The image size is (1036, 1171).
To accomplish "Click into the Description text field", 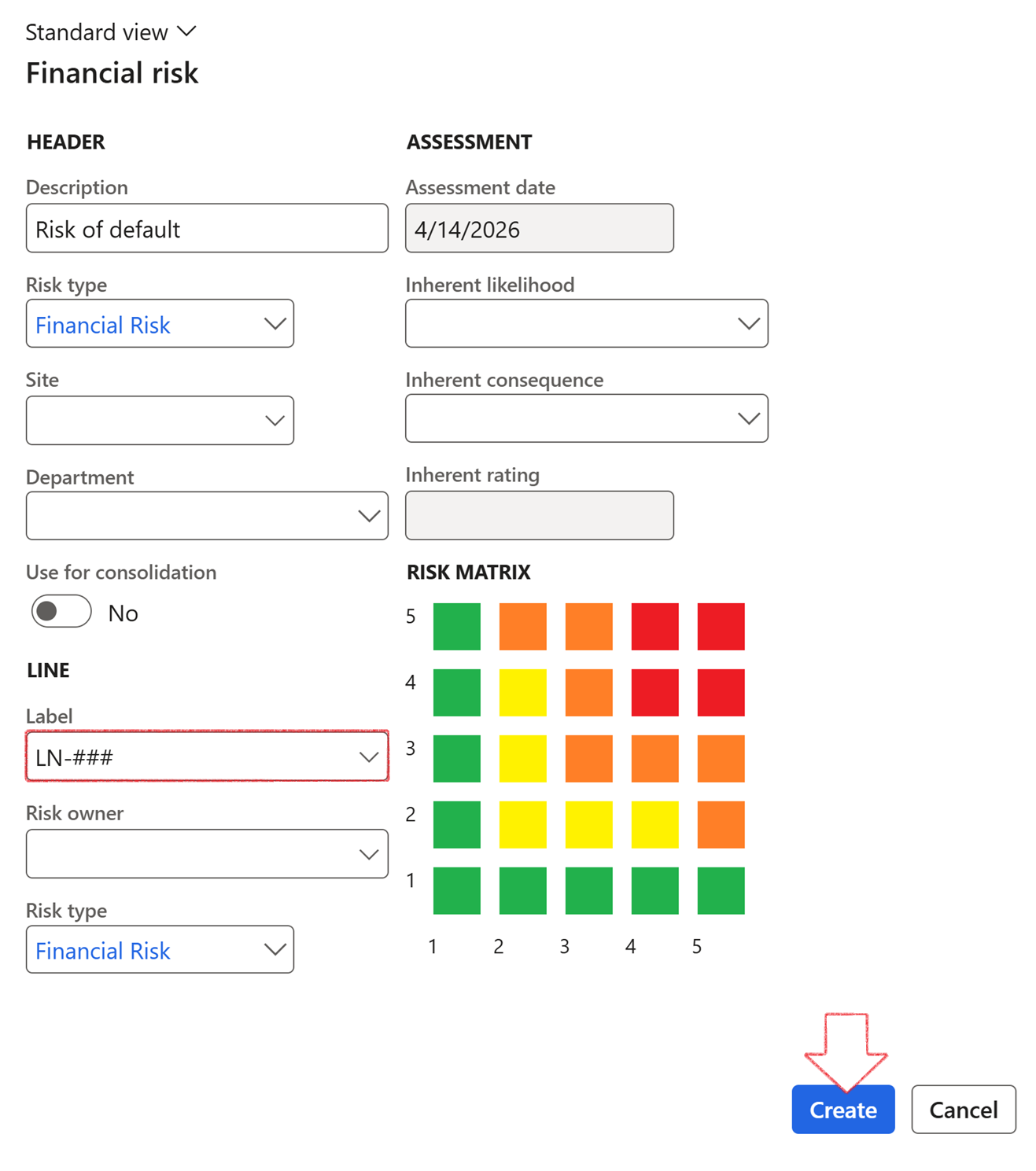I will point(206,229).
